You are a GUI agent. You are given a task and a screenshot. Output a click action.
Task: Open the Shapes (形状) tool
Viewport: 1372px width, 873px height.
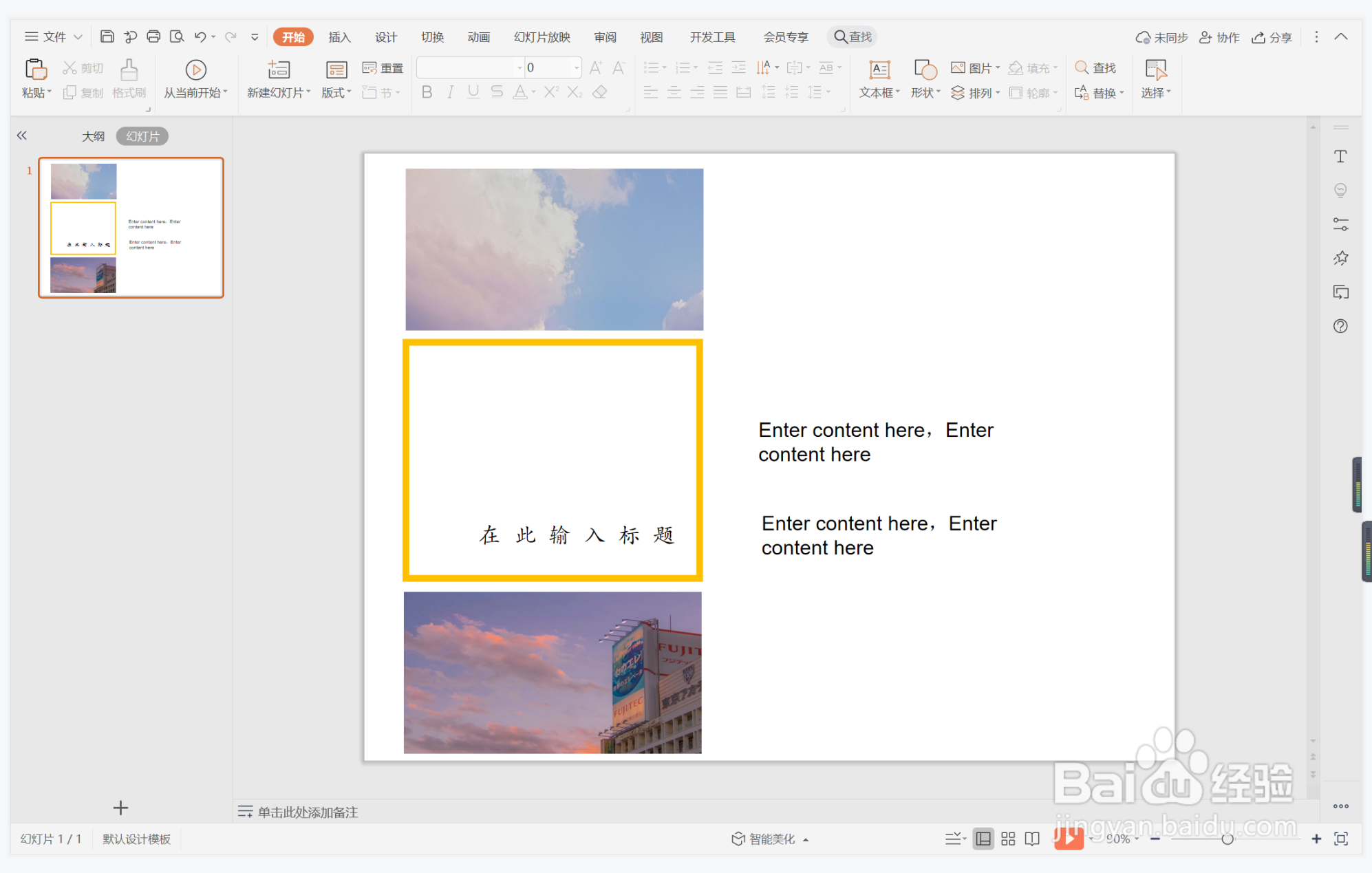tap(925, 69)
